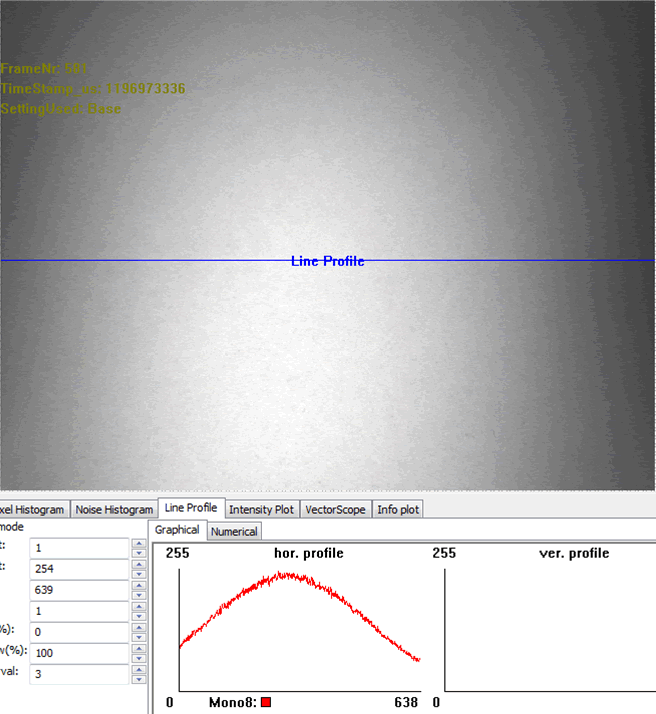This screenshot has width=656, height=714.
Task: Open the Pixel Histogram tab
Action: 34,510
